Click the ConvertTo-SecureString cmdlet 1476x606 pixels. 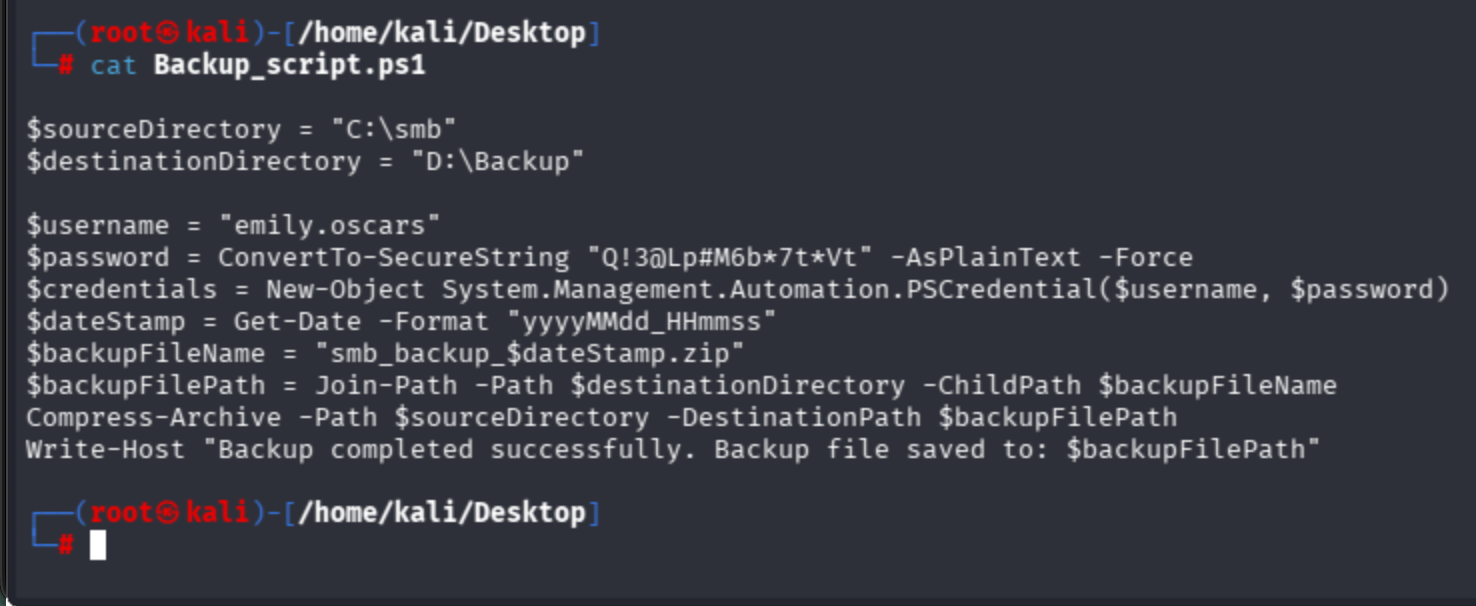393,258
